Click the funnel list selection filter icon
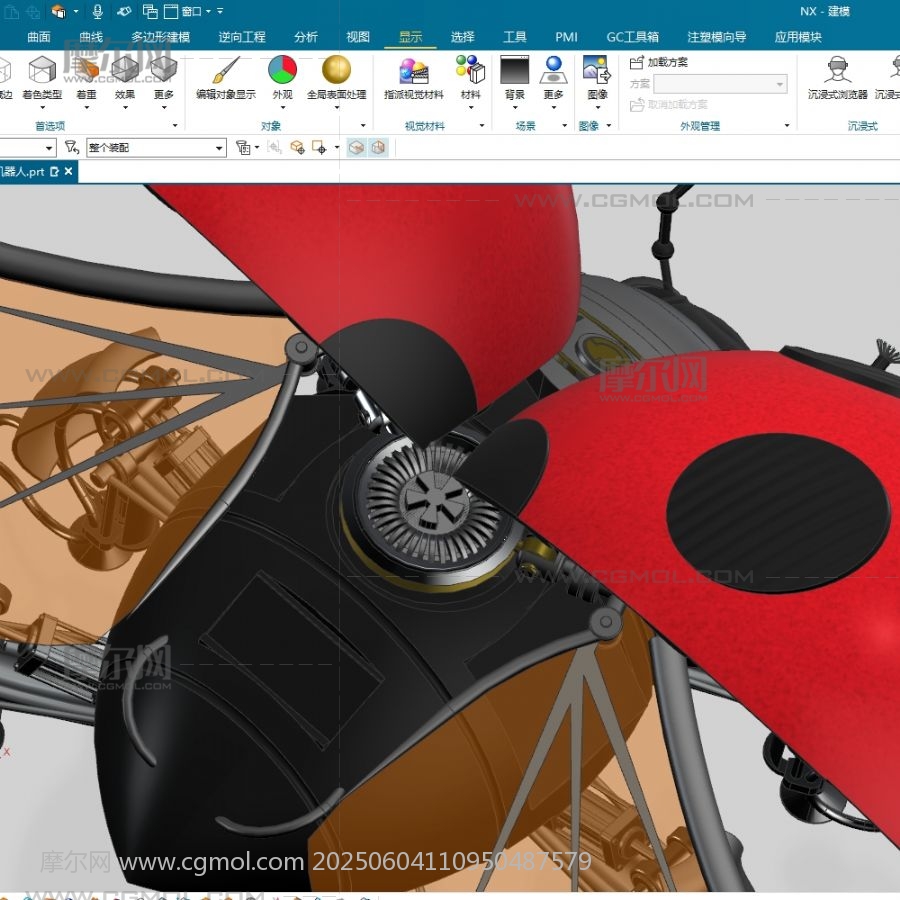This screenshot has height=900, width=900. [243, 148]
